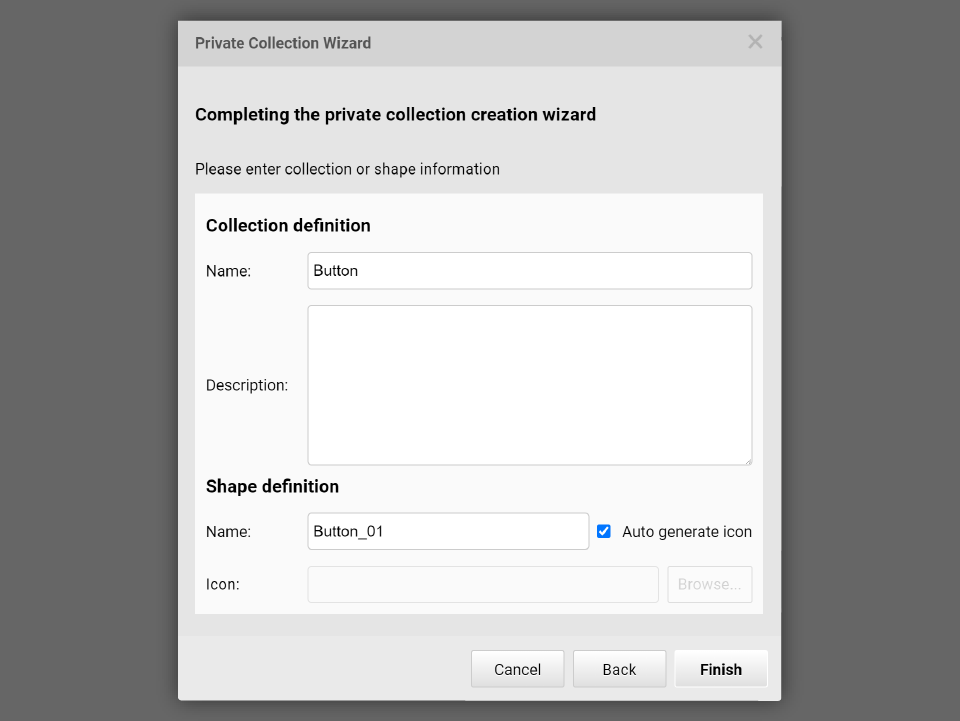Click the Description text area resize handle
The image size is (960, 721).
[747, 460]
